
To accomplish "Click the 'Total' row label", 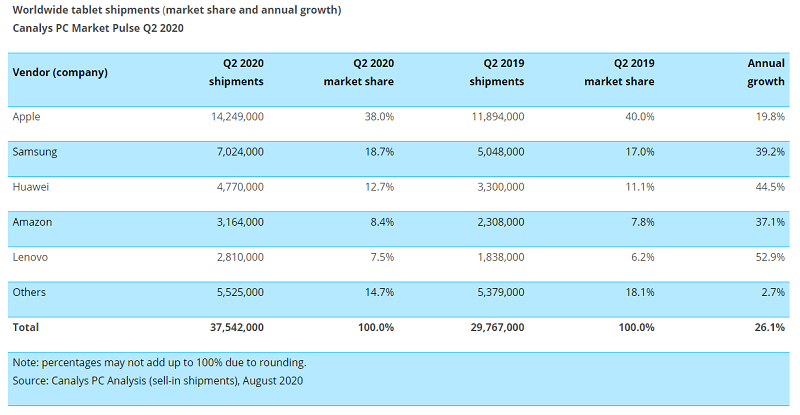I will coord(26,328).
